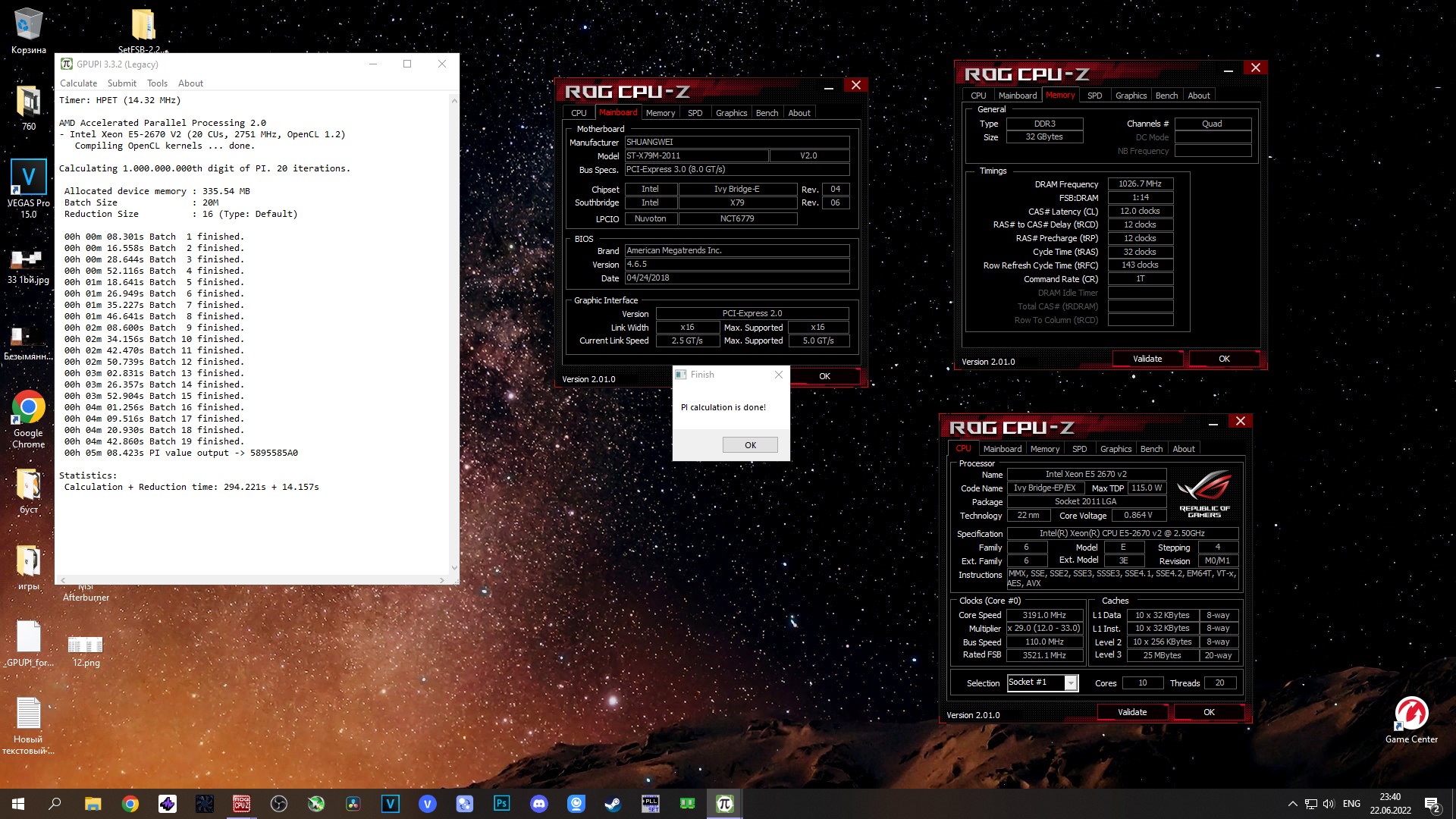Screen dimensions: 1456x819
Task: Click the DRAM Frequency value 1026.7 MHz
Action: [x=1140, y=184]
